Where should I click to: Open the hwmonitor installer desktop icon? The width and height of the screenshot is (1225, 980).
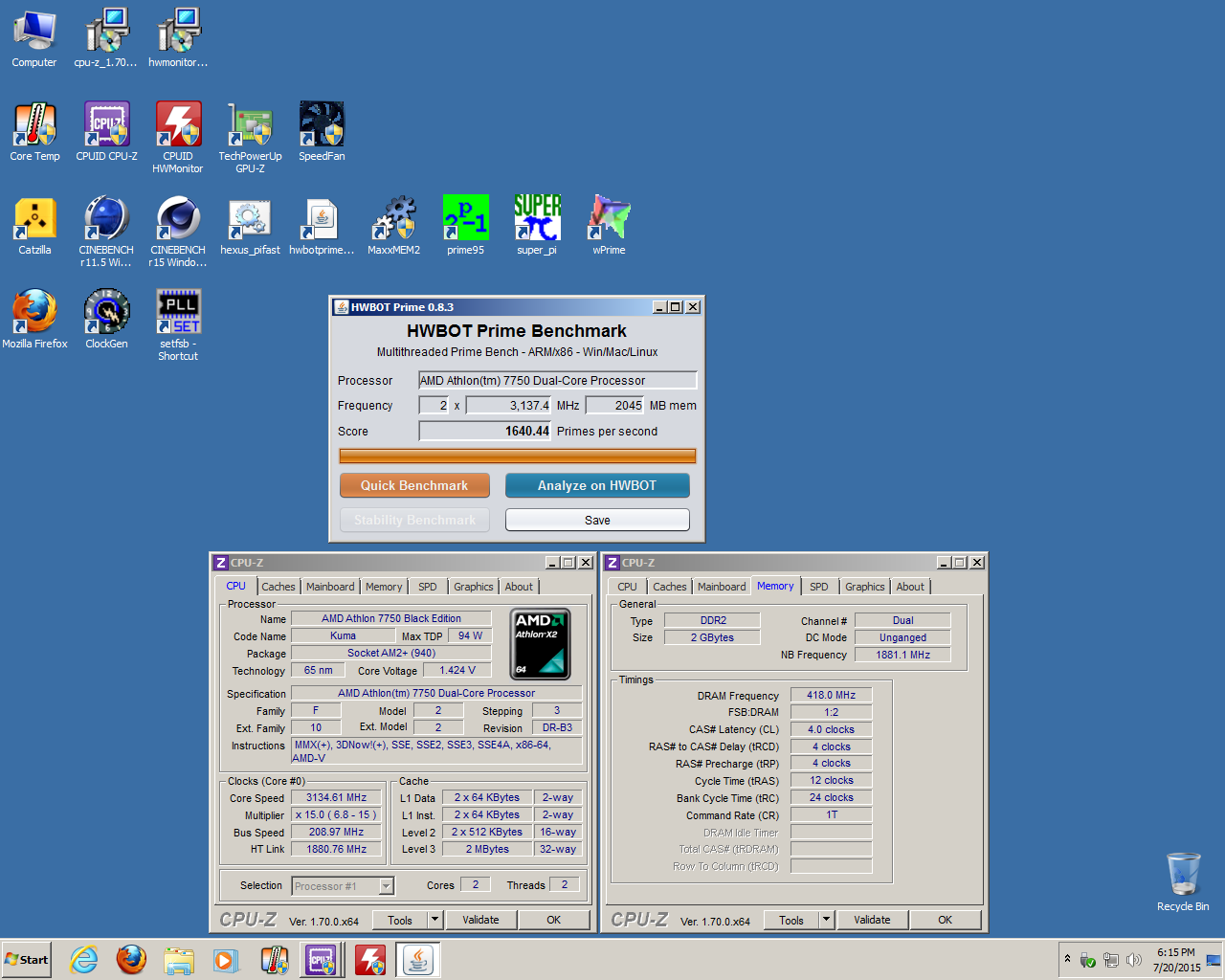pos(178,38)
